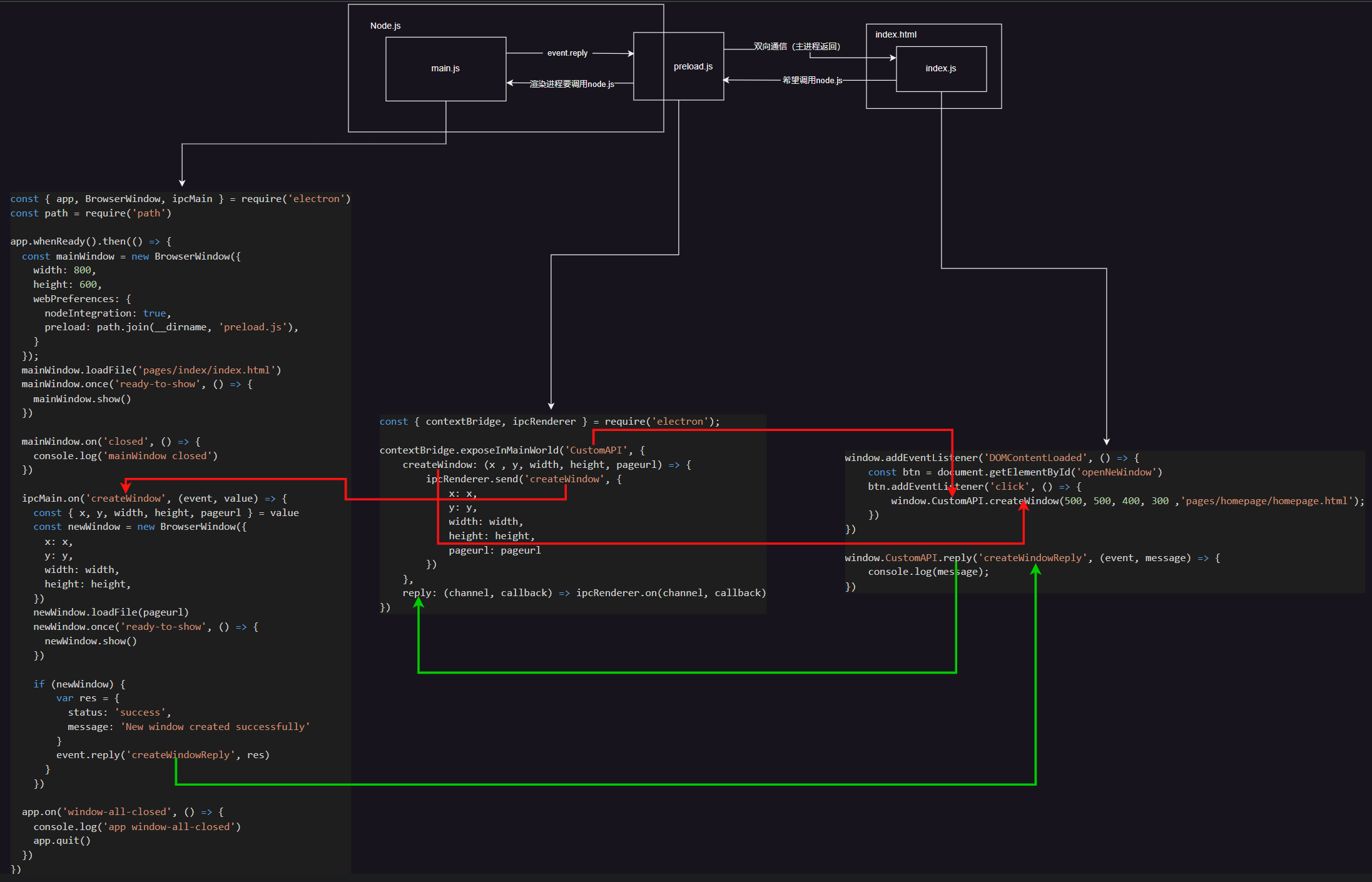Select the main.js box in the diagram
The width and height of the screenshot is (1372, 882).
pyautogui.click(x=445, y=69)
